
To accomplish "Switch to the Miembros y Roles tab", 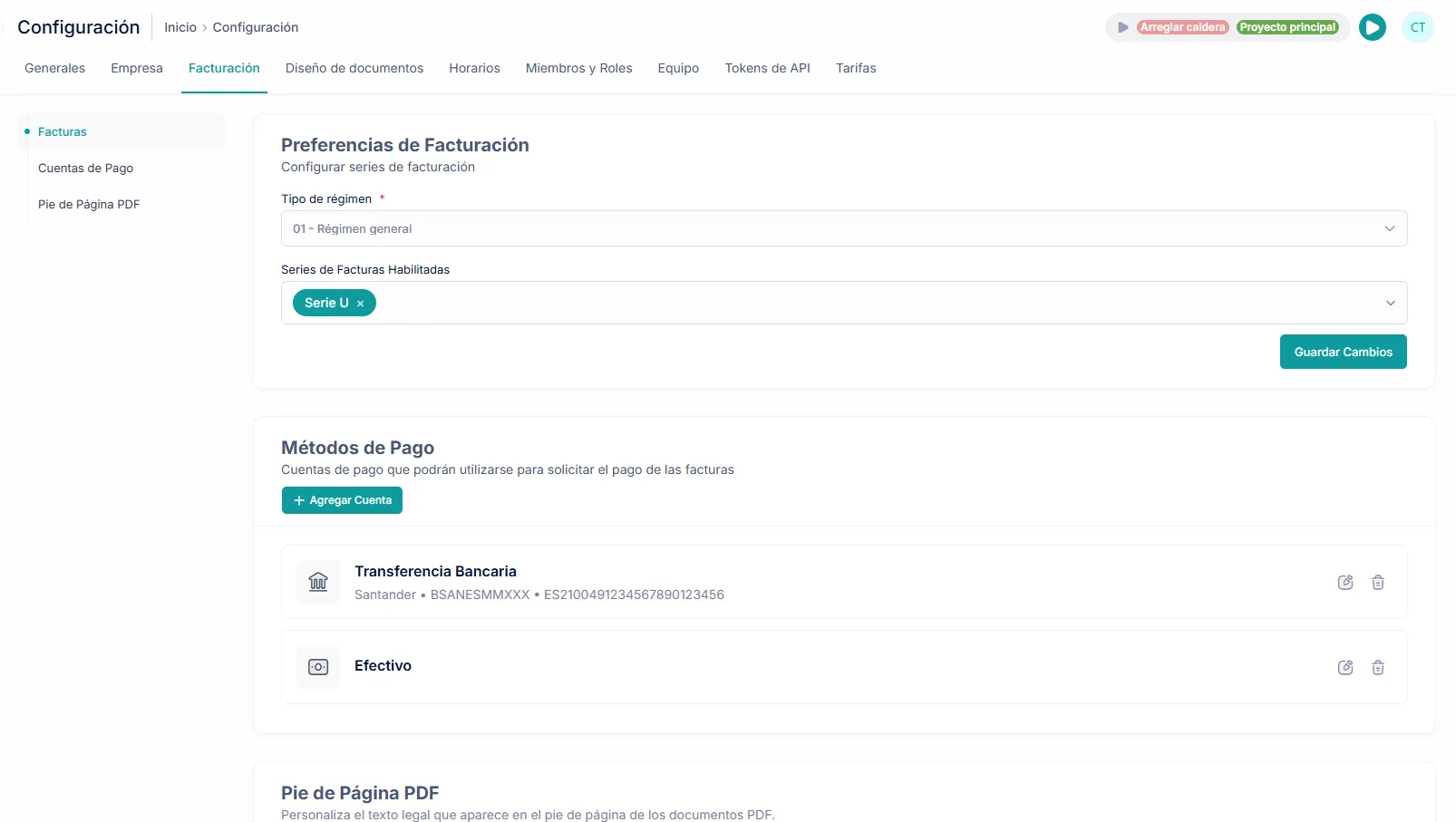I will (578, 68).
